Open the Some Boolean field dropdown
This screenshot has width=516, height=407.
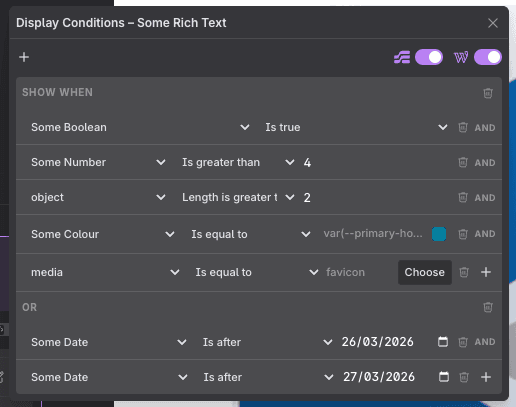pos(140,127)
